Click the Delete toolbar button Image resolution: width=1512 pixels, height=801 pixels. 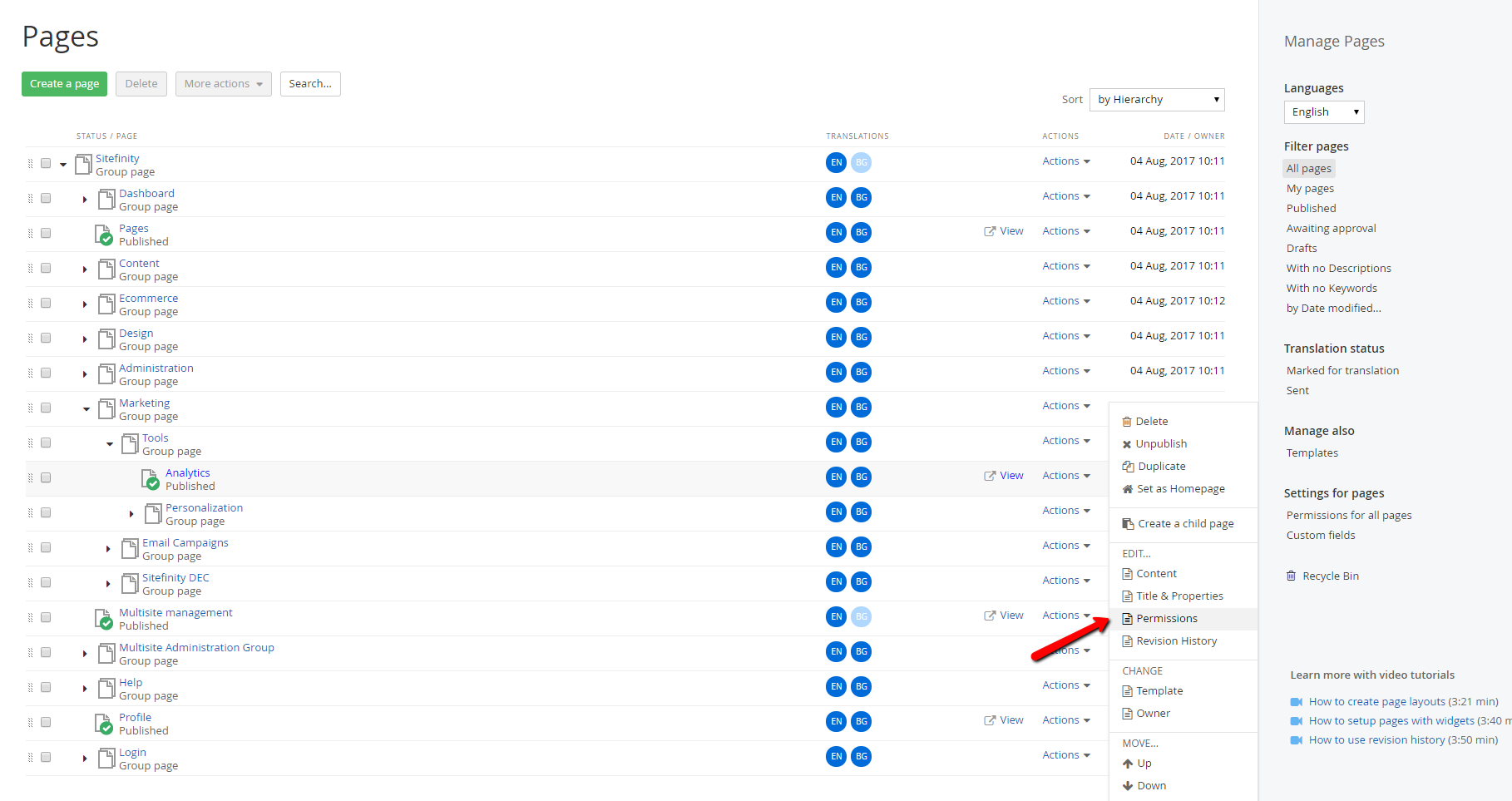pyautogui.click(x=141, y=84)
